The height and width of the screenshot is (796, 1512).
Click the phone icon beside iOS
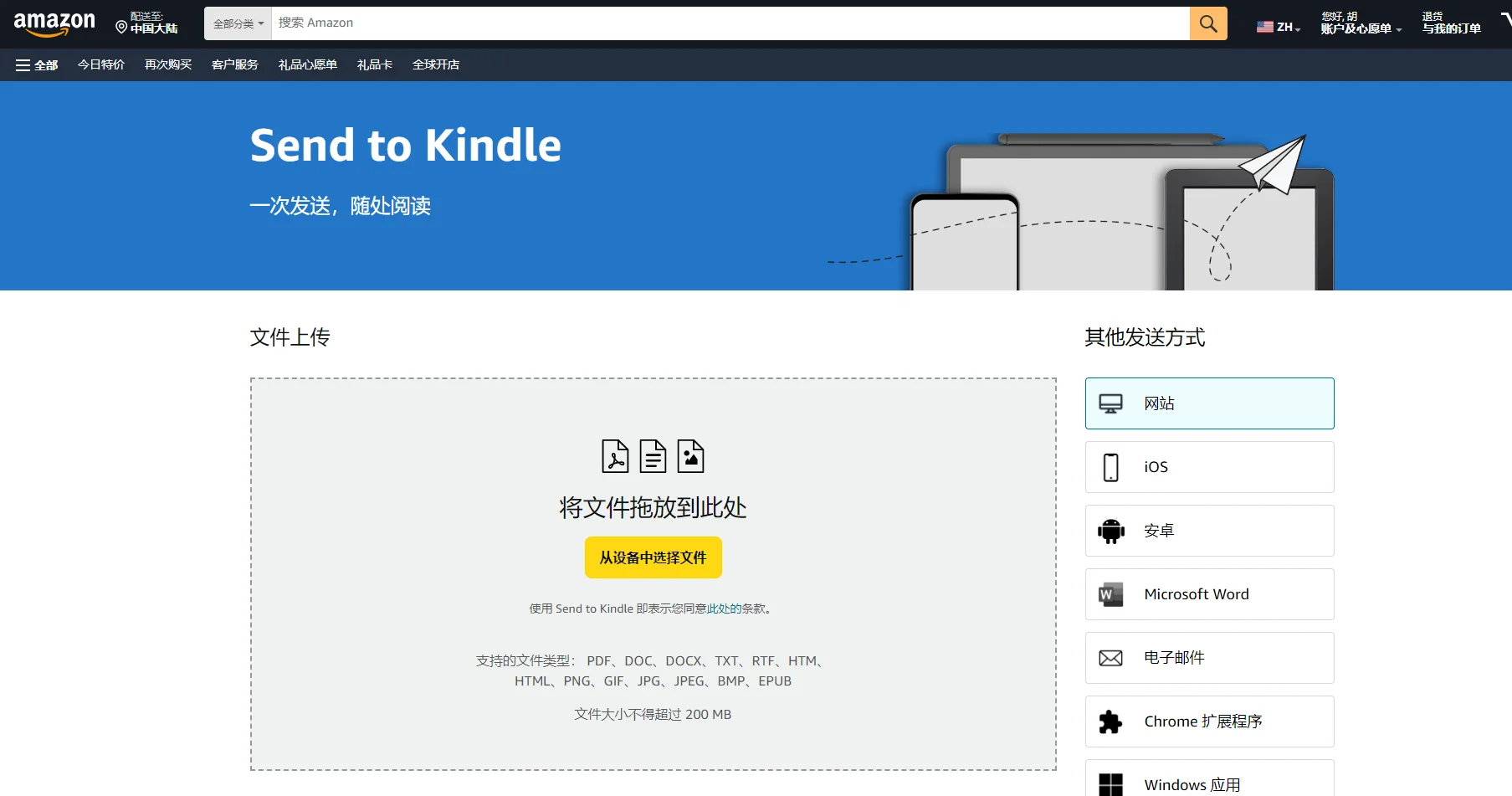point(1110,467)
